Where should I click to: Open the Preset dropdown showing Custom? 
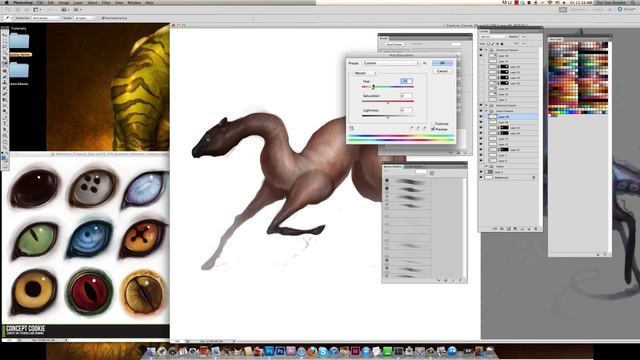coord(390,63)
